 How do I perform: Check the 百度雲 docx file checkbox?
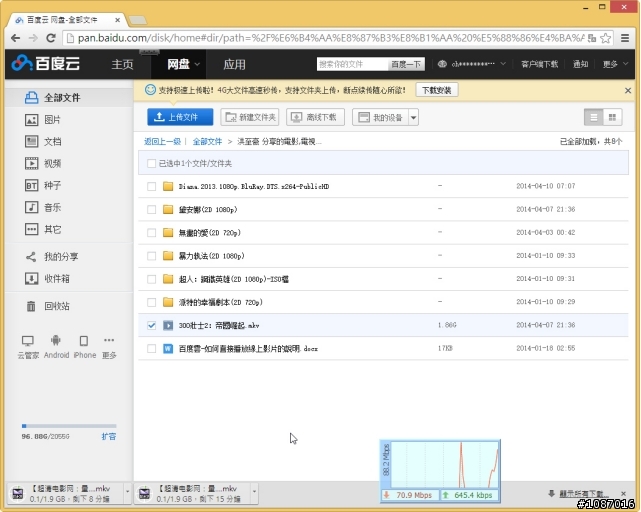click(x=151, y=349)
